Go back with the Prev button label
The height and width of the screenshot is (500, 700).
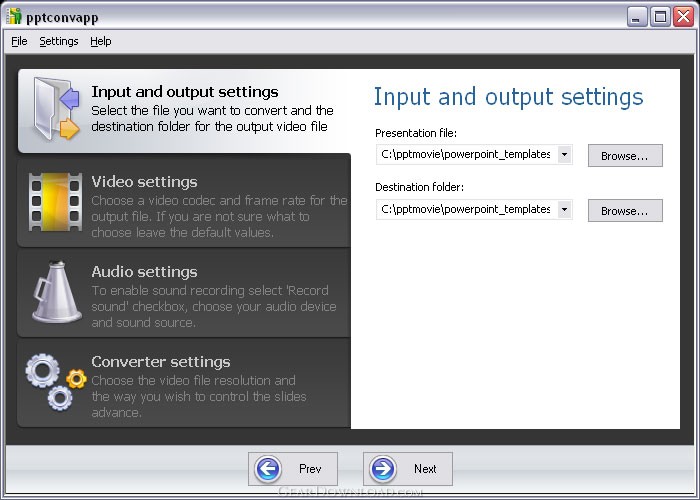click(310, 469)
